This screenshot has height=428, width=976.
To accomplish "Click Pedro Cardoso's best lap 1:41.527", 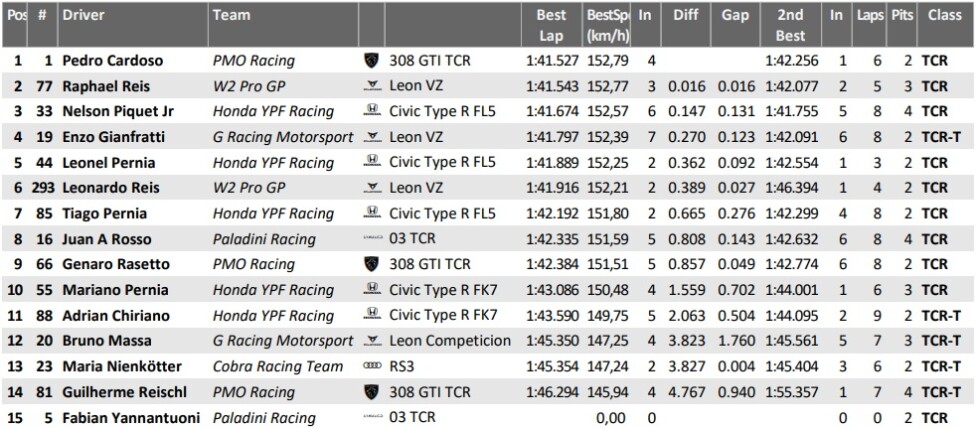I will point(551,61).
